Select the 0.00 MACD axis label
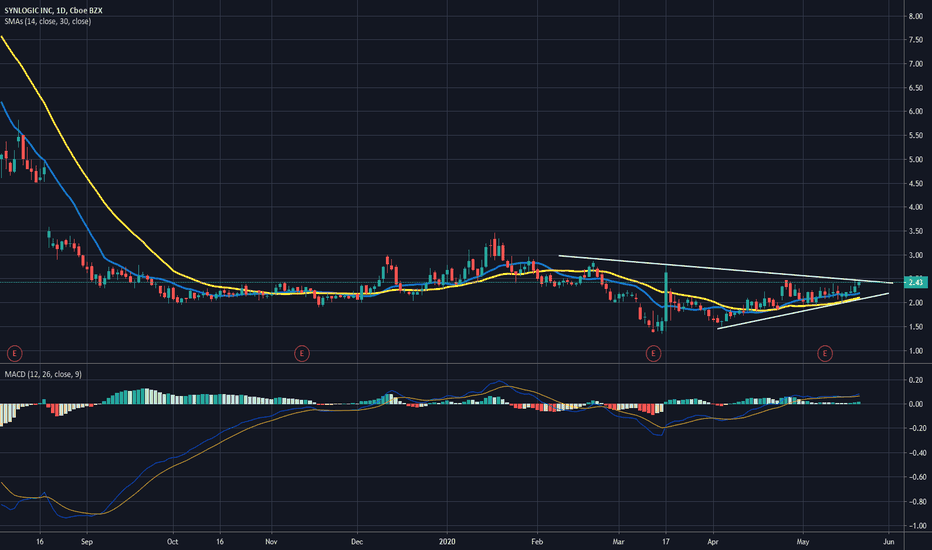 [915, 404]
